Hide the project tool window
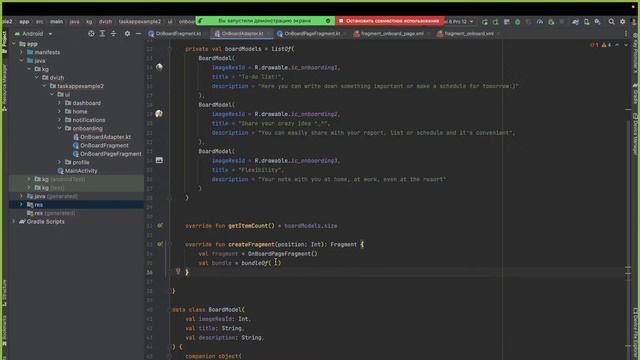 [x=138, y=33]
